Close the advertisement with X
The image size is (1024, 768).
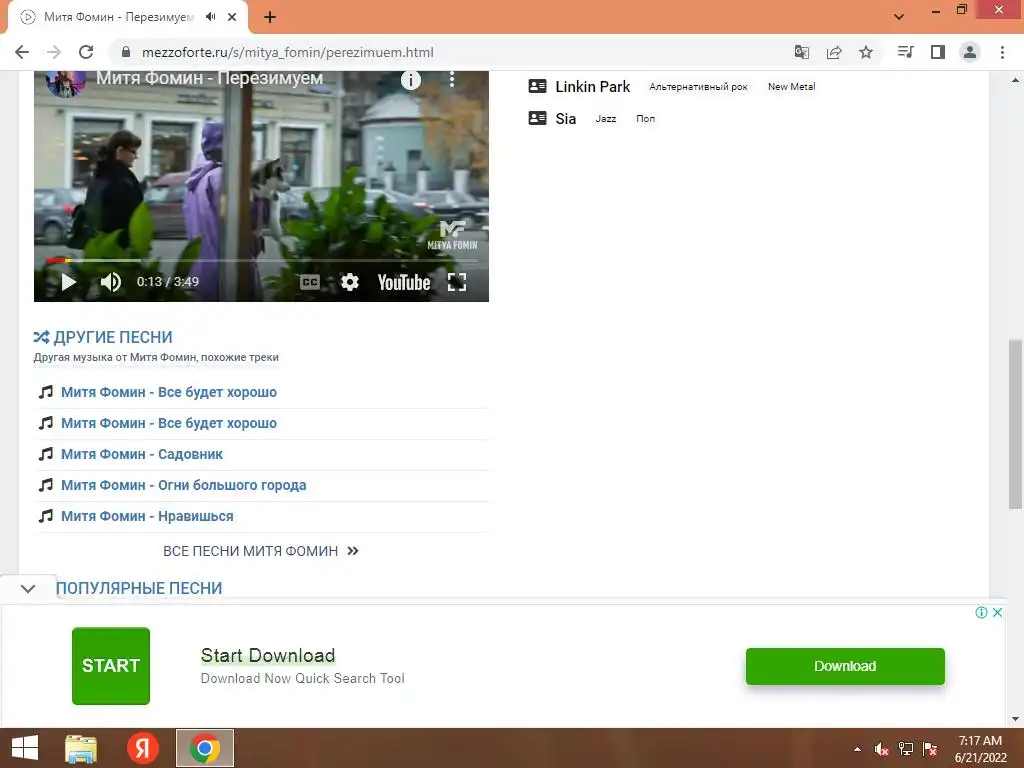[997, 613]
